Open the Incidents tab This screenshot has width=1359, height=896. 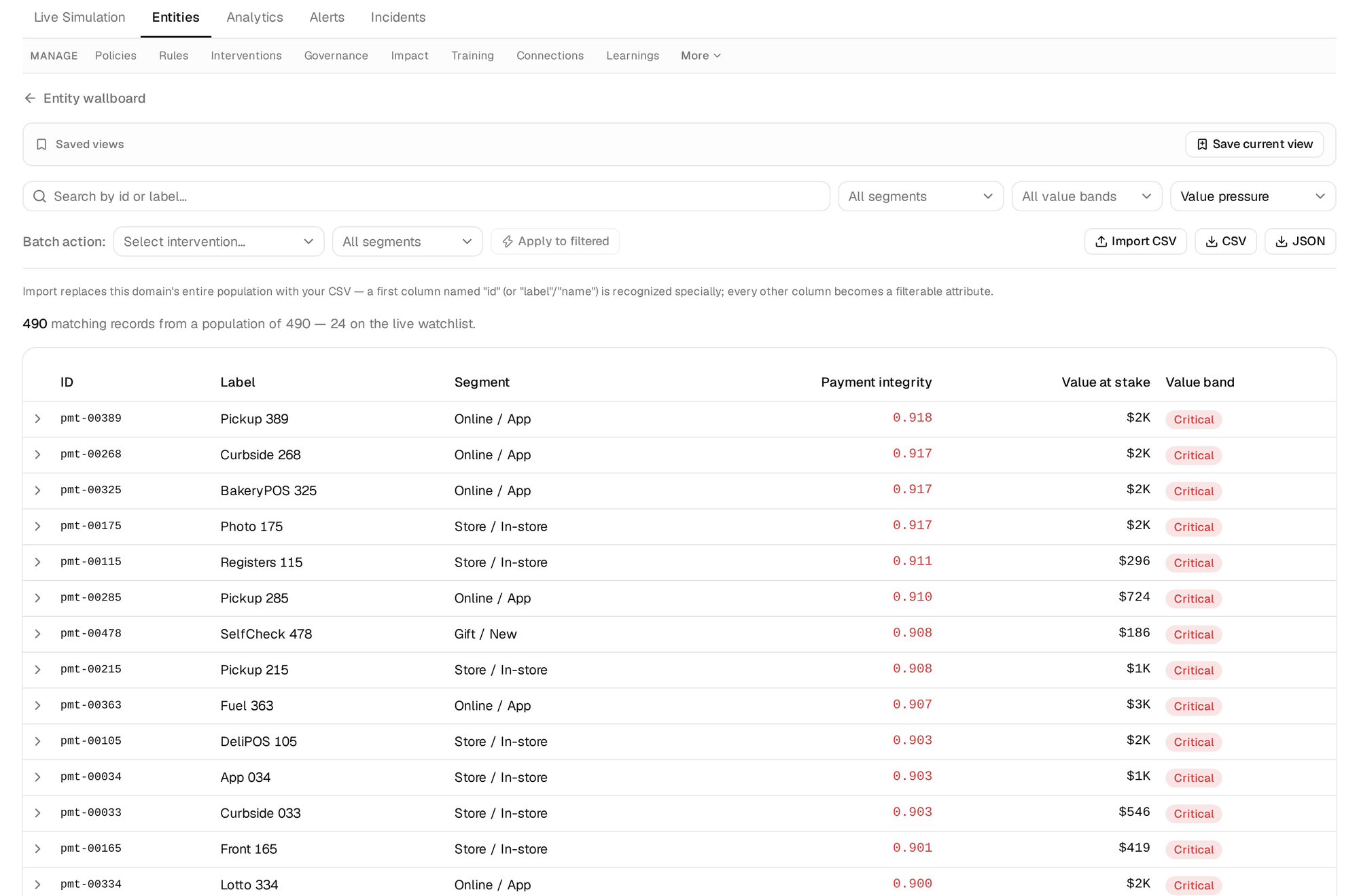pos(398,18)
